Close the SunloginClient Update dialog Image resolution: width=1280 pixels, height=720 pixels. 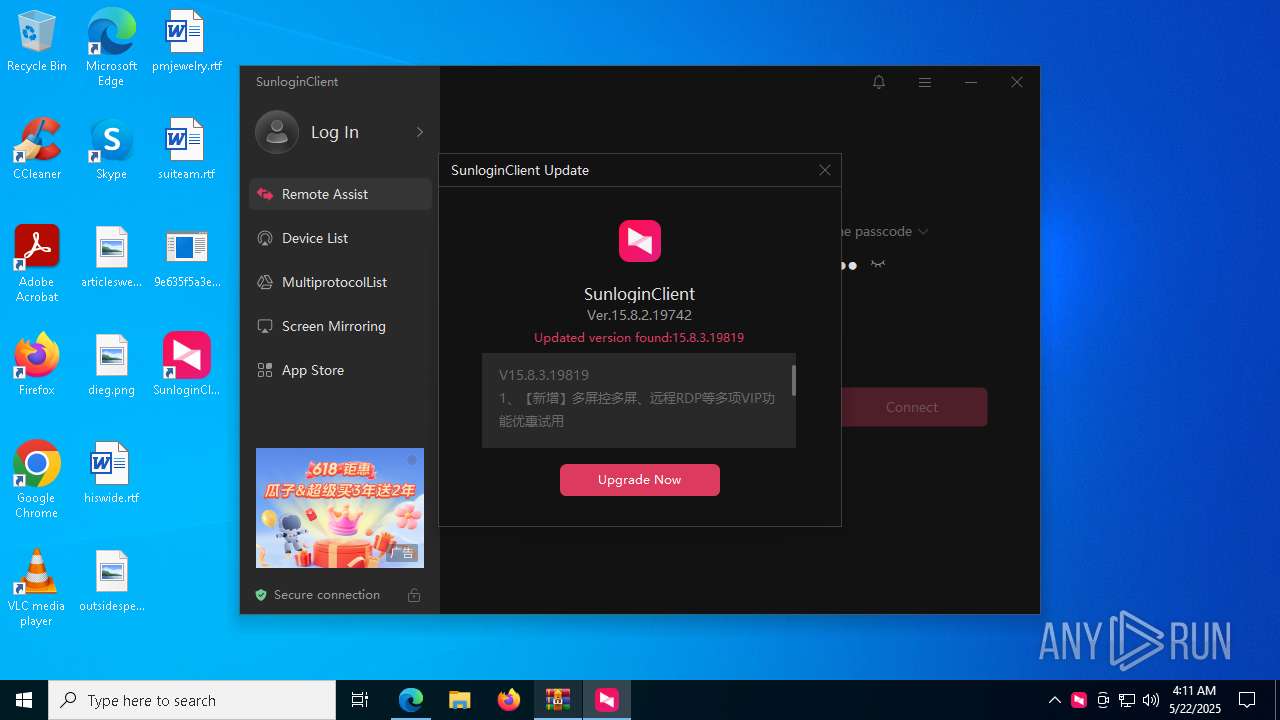(x=825, y=170)
